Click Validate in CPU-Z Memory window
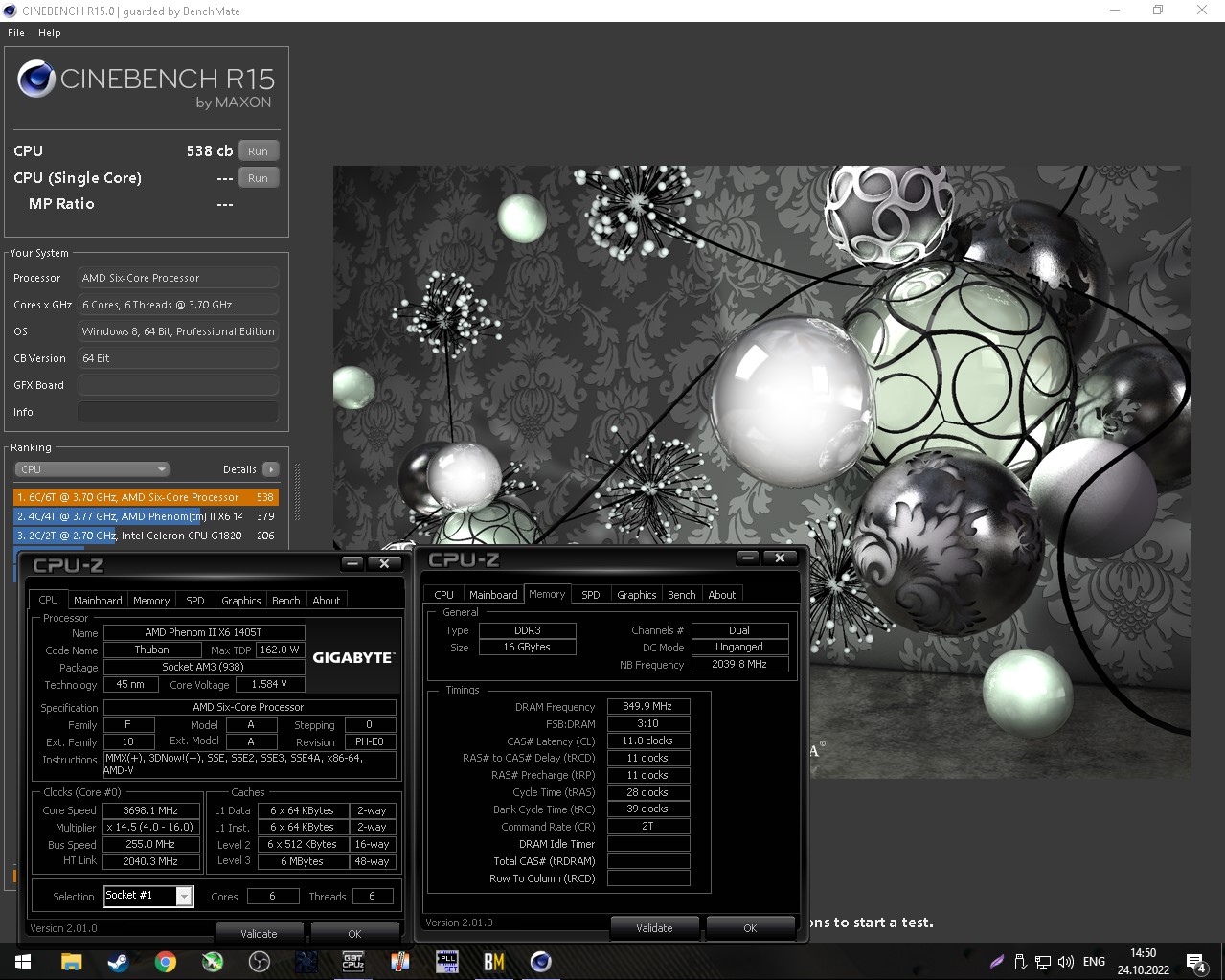The image size is (1225, 980). (654, 928)
